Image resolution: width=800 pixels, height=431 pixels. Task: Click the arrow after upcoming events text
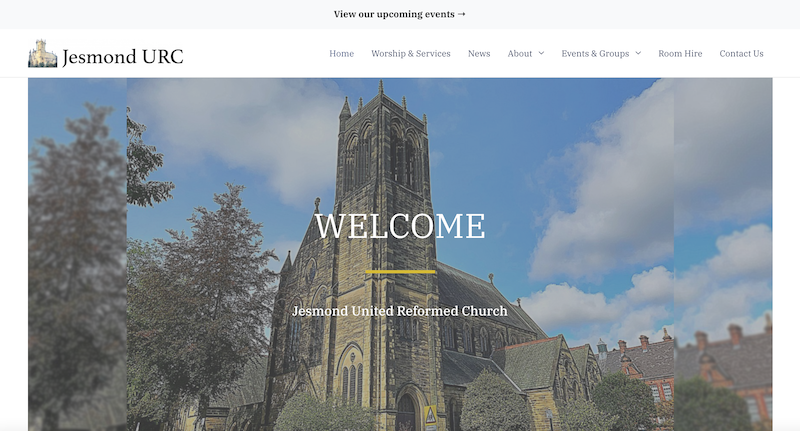tap(461, 14)
